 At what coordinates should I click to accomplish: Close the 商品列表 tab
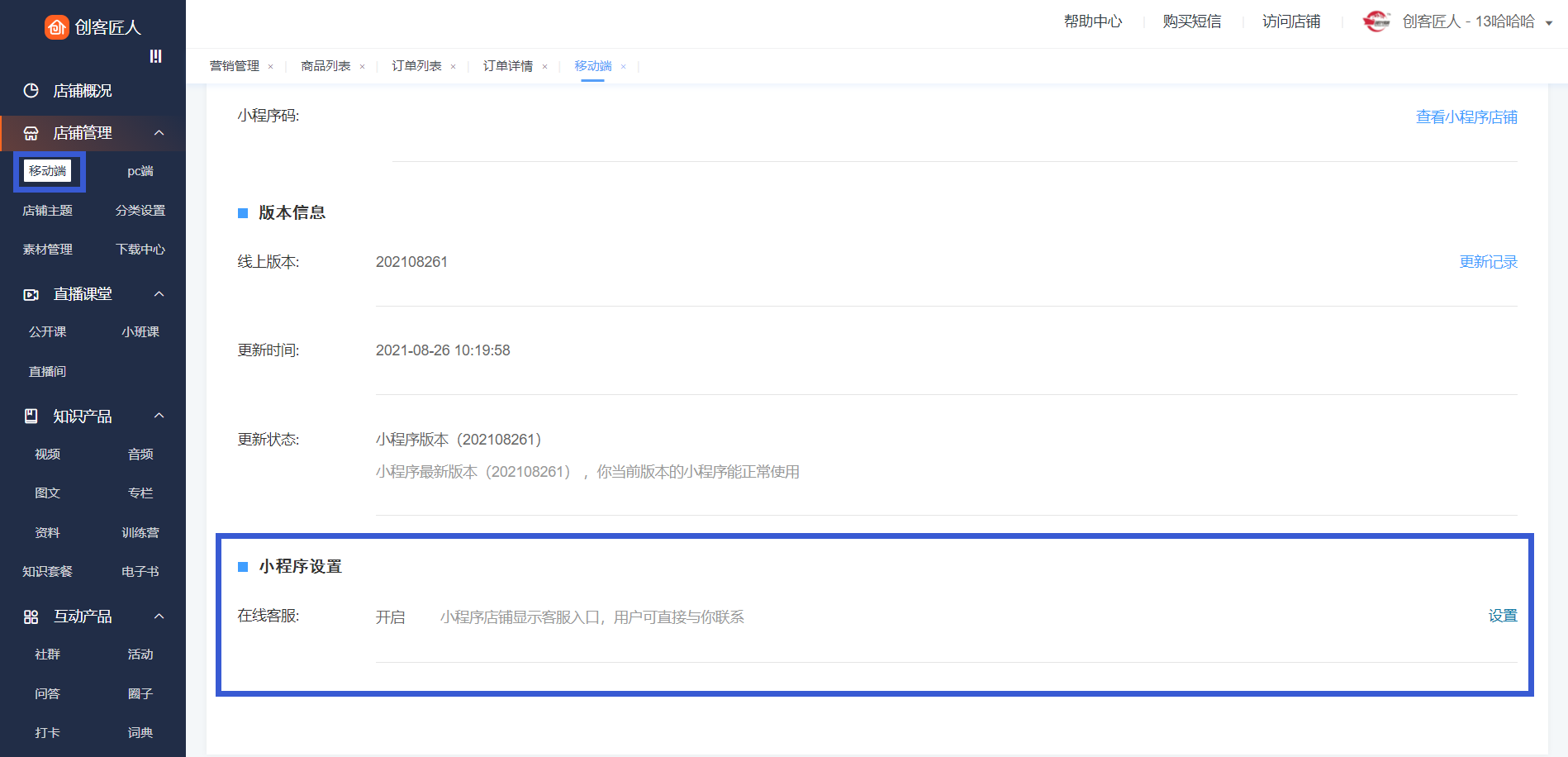pos(362,67)
